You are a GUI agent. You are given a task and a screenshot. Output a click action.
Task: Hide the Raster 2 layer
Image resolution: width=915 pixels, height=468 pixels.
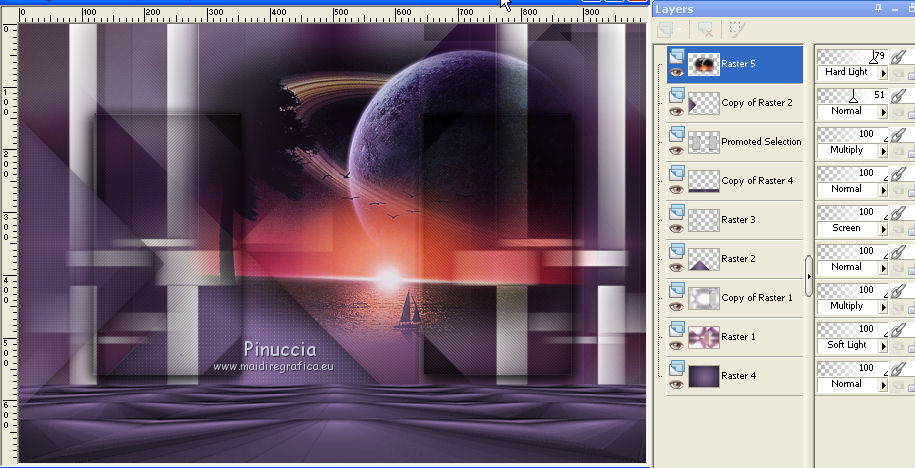point(676,268)
